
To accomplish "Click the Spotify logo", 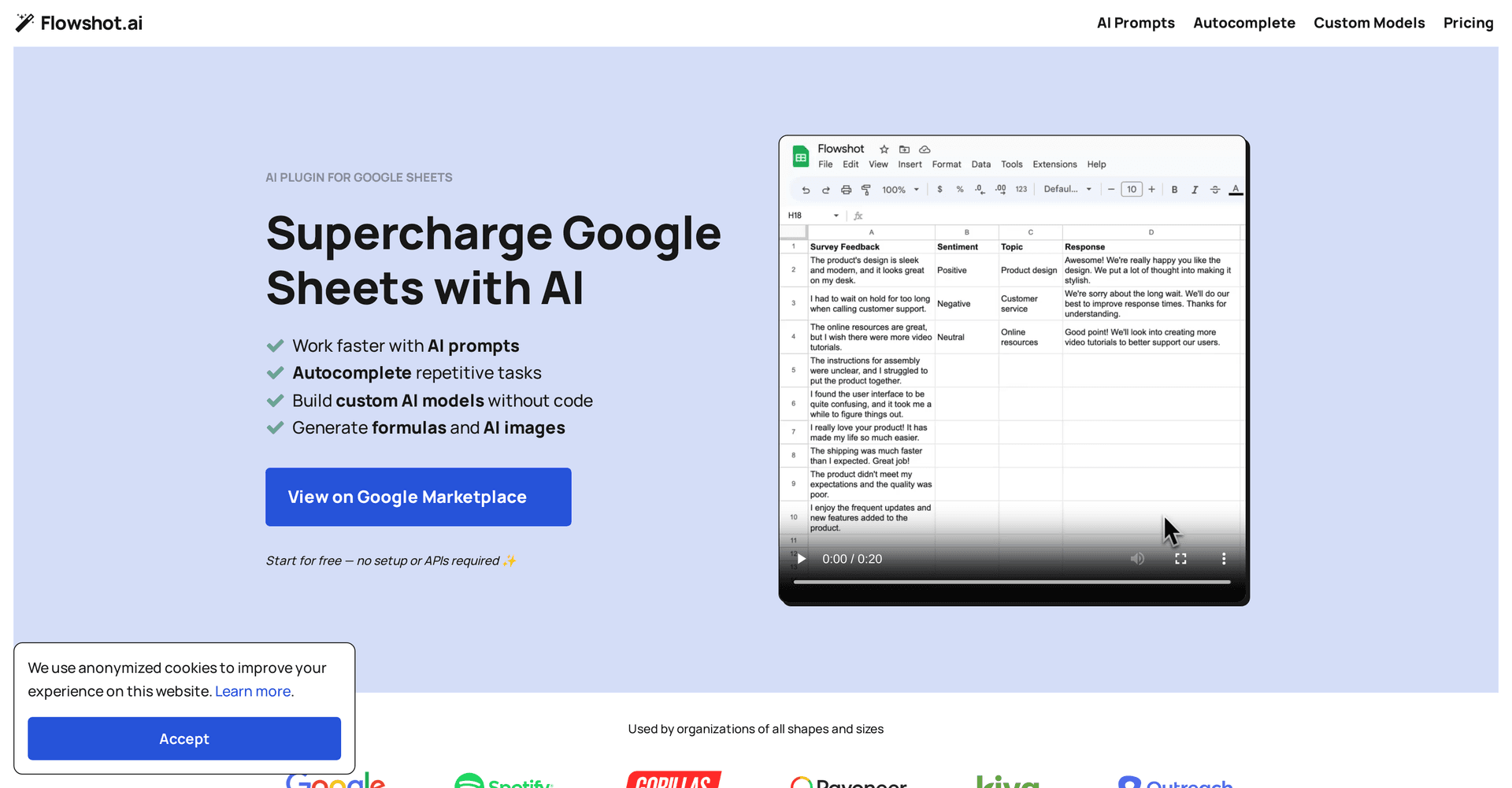I will pyautogui.click(x=504, y=781).
